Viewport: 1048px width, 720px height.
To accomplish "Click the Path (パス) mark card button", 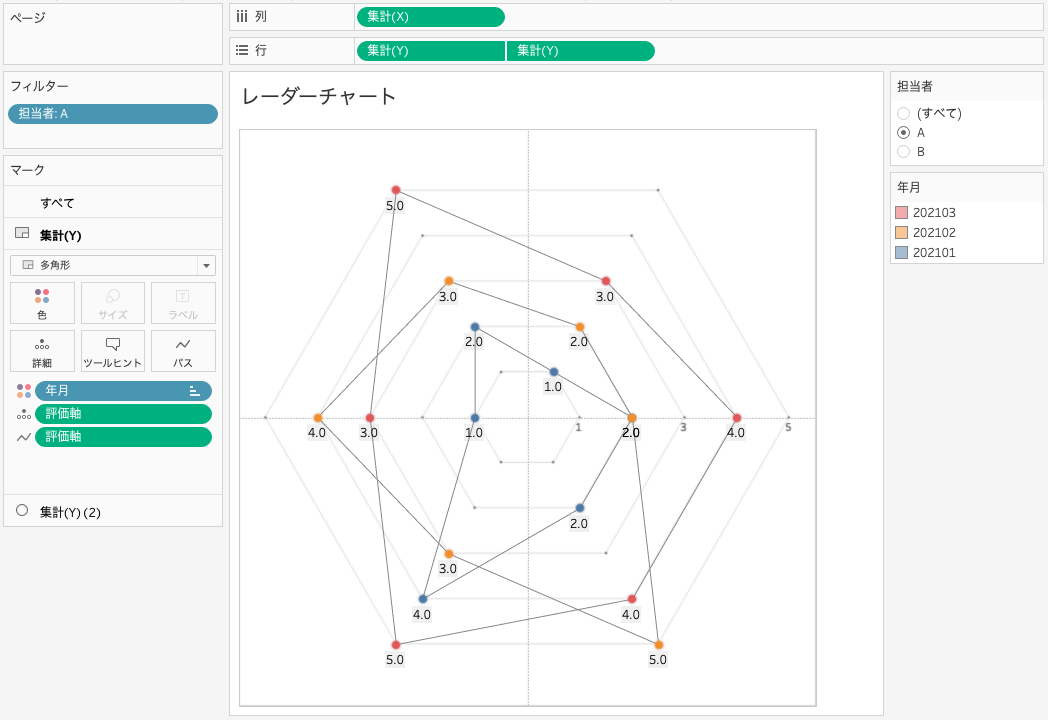I will tap(183, 351).
